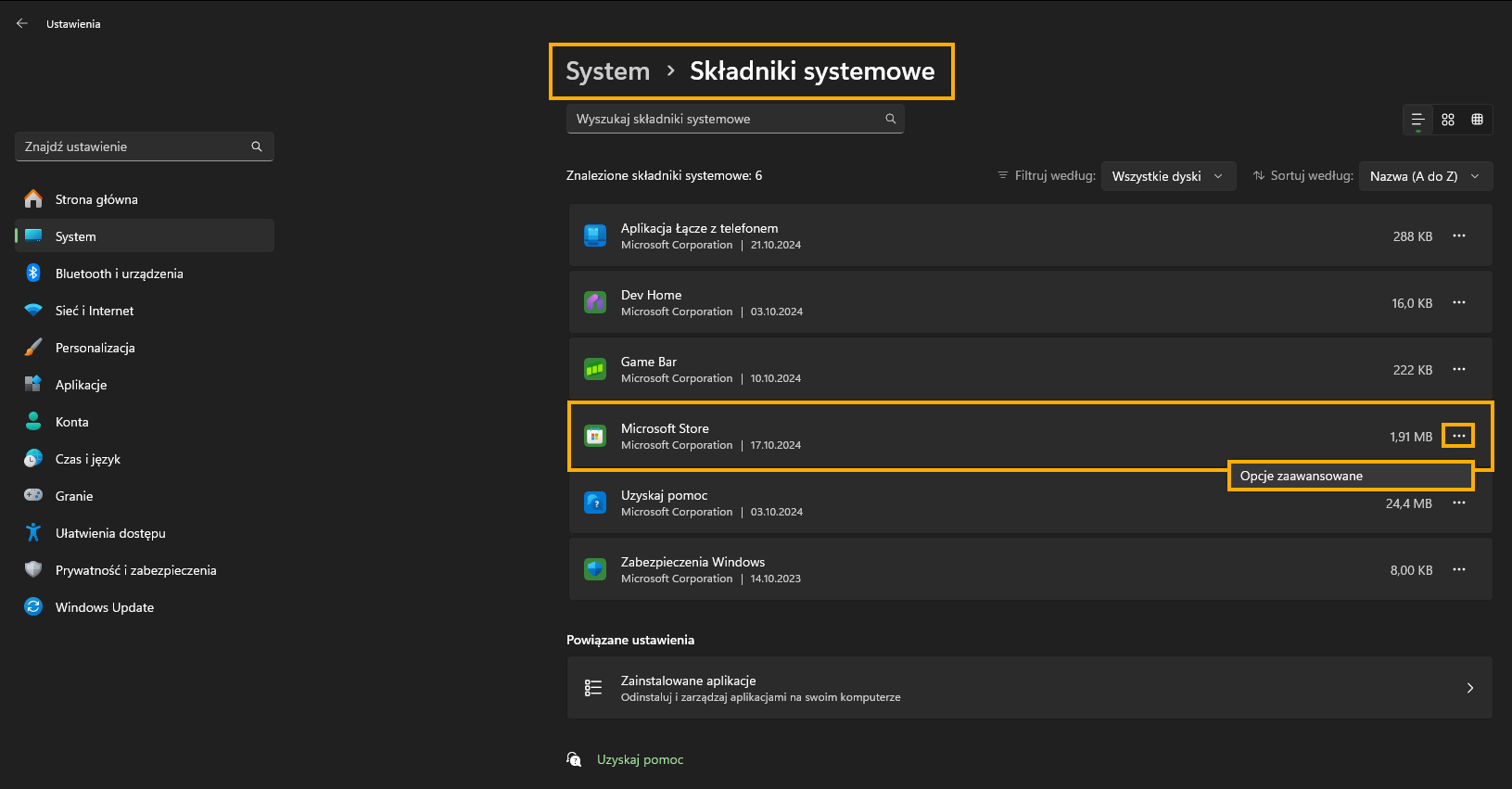Click the magnifier in Wyszukaj składniki systemowe box
This screenshot has height=789, width=1512.
(890, 119)
